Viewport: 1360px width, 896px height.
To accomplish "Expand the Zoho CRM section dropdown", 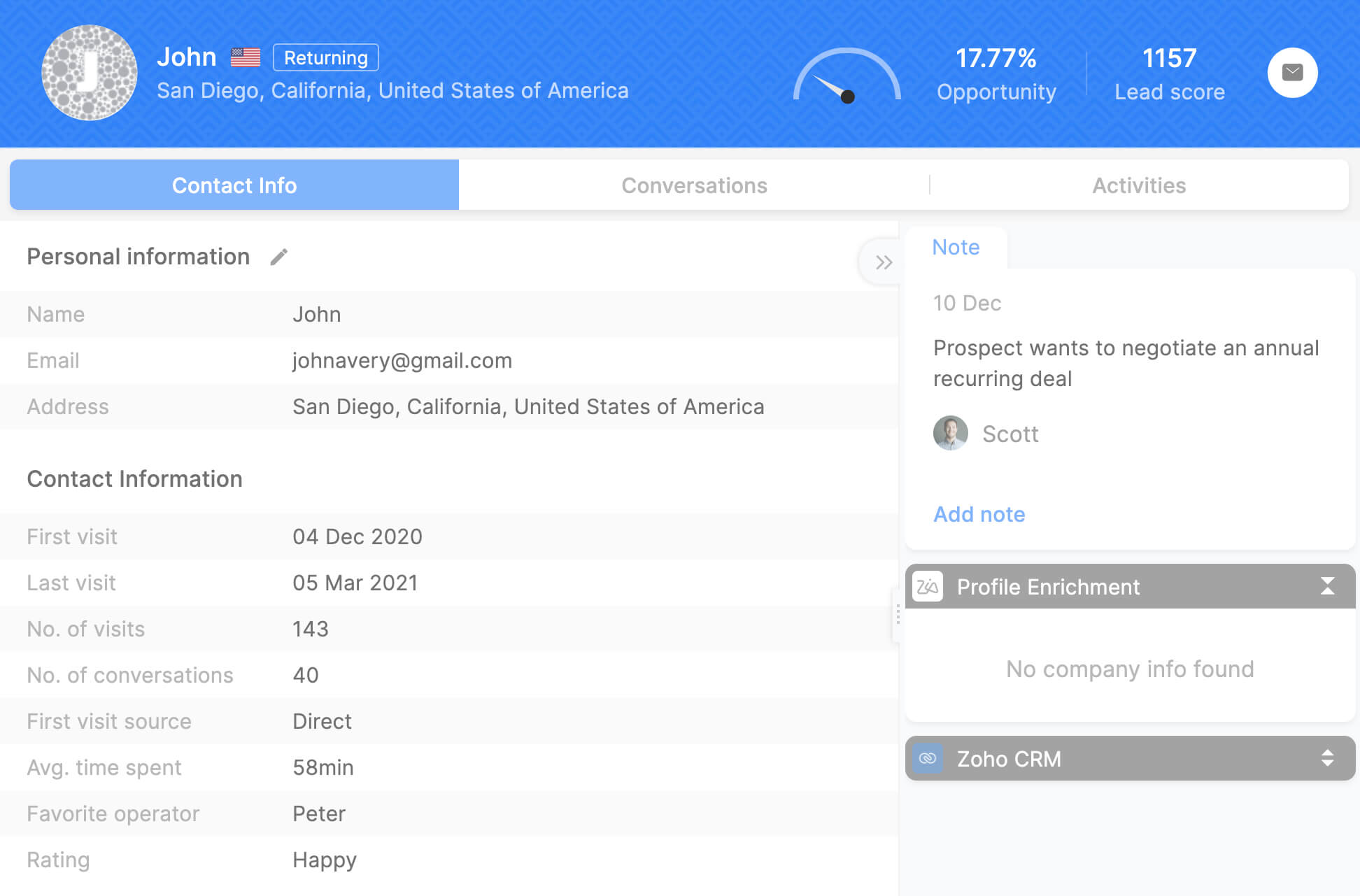I will click(x=1326, y=758).
